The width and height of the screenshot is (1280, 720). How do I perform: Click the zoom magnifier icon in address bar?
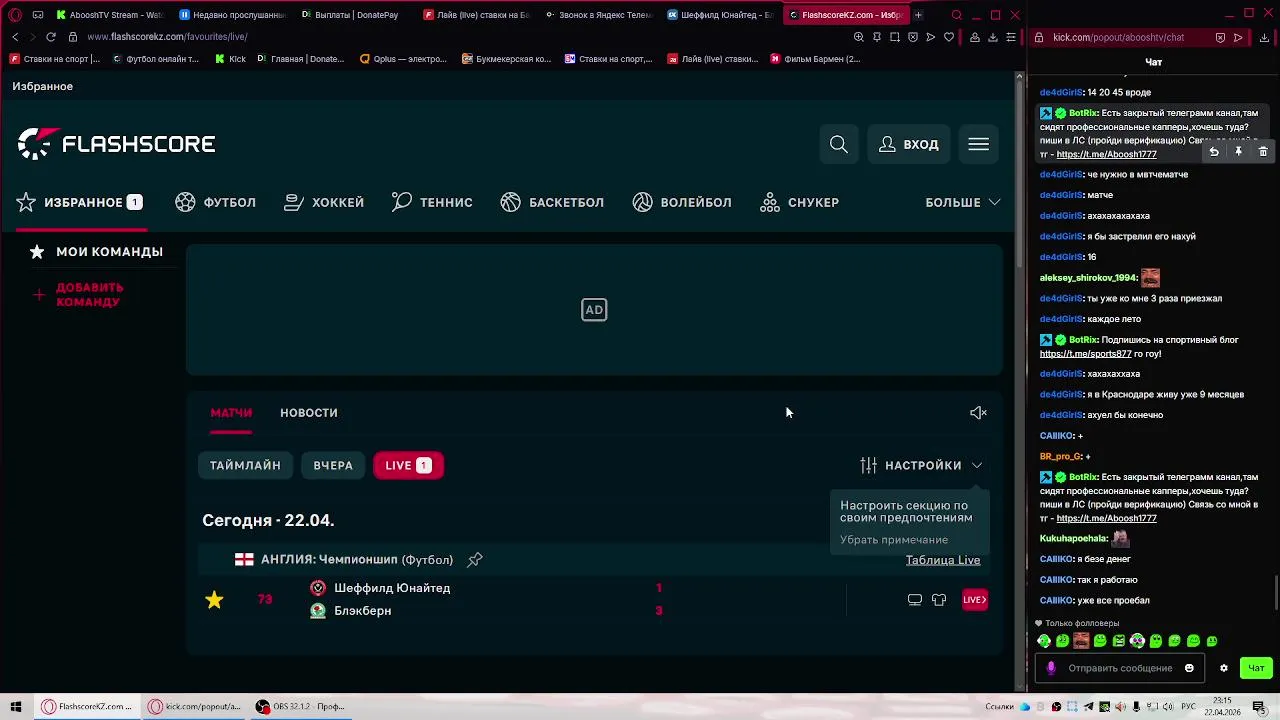pyautogui.click(x=859, y=37)
